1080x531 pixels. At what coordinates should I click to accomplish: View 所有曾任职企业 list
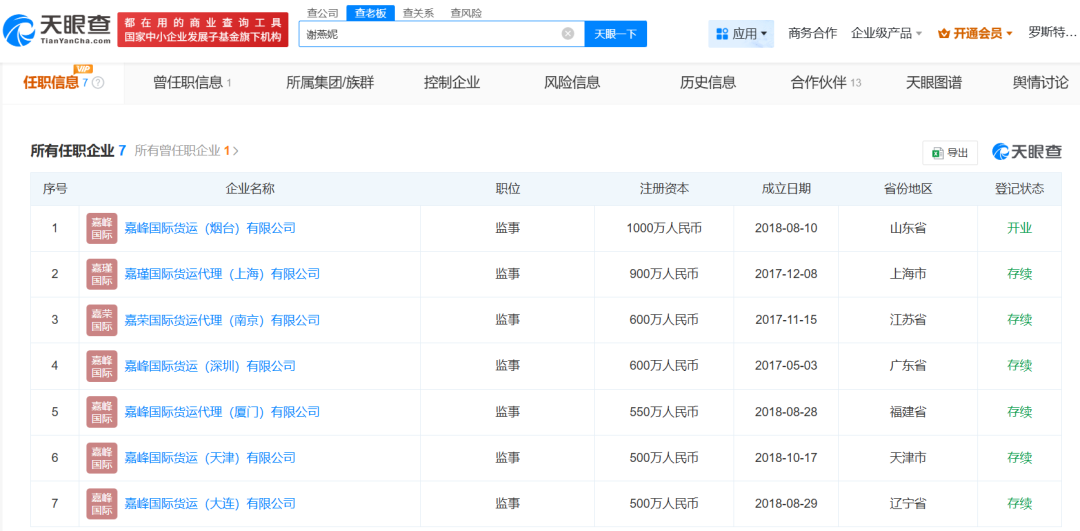[186, 151]
